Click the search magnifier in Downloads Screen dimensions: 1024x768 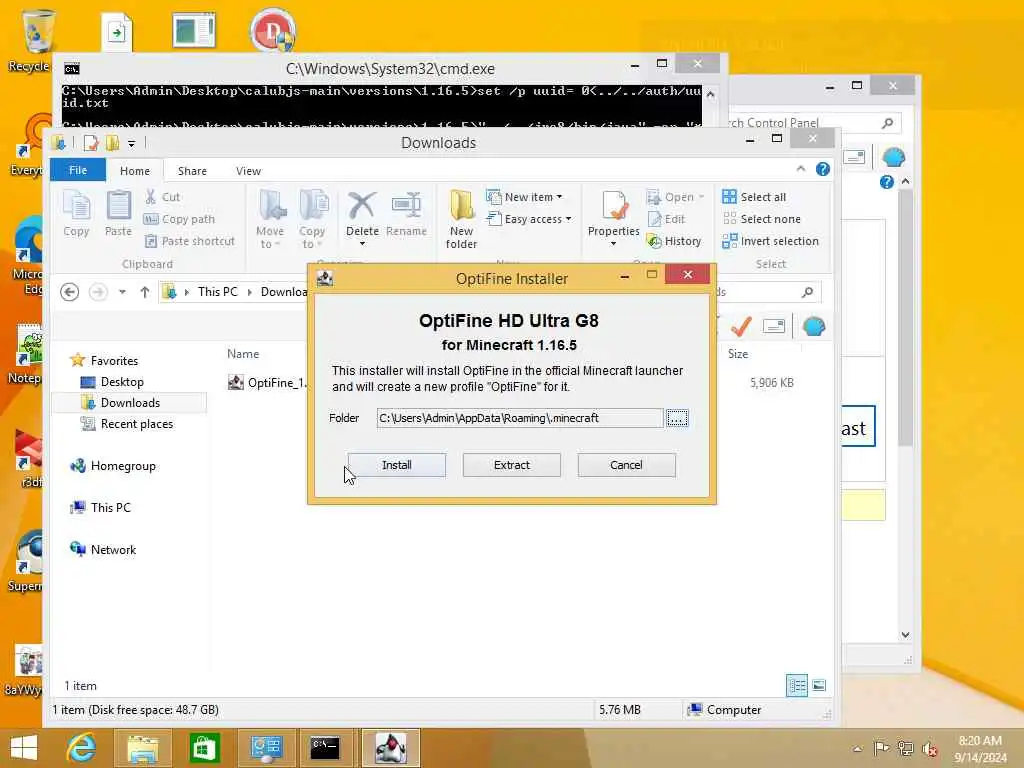pyautogui.click(x=808, y=292)
